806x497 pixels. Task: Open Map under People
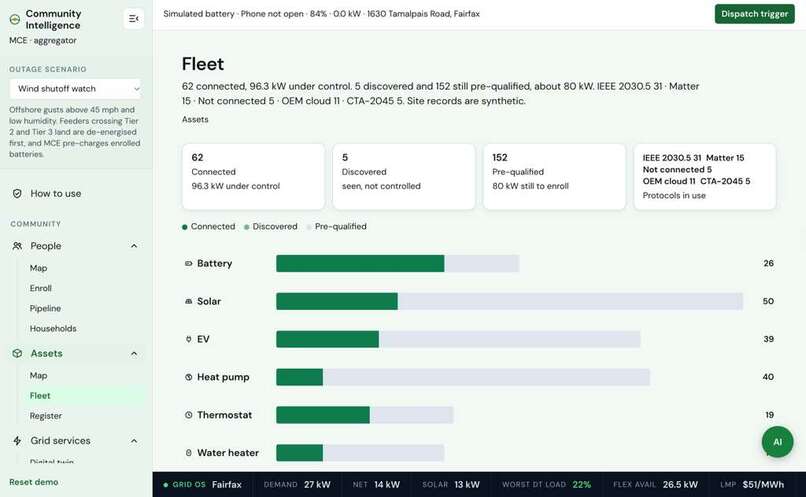[38, 268]
